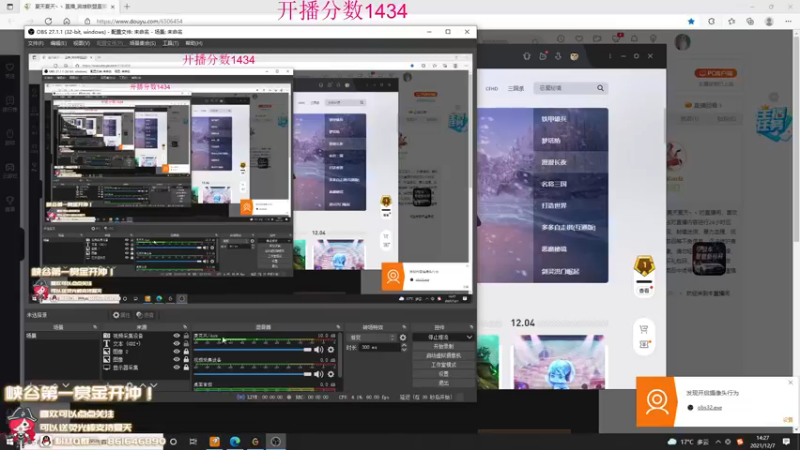Open a new Edge tab
Screen dimensions: 800x450
[x=127, y=7]
